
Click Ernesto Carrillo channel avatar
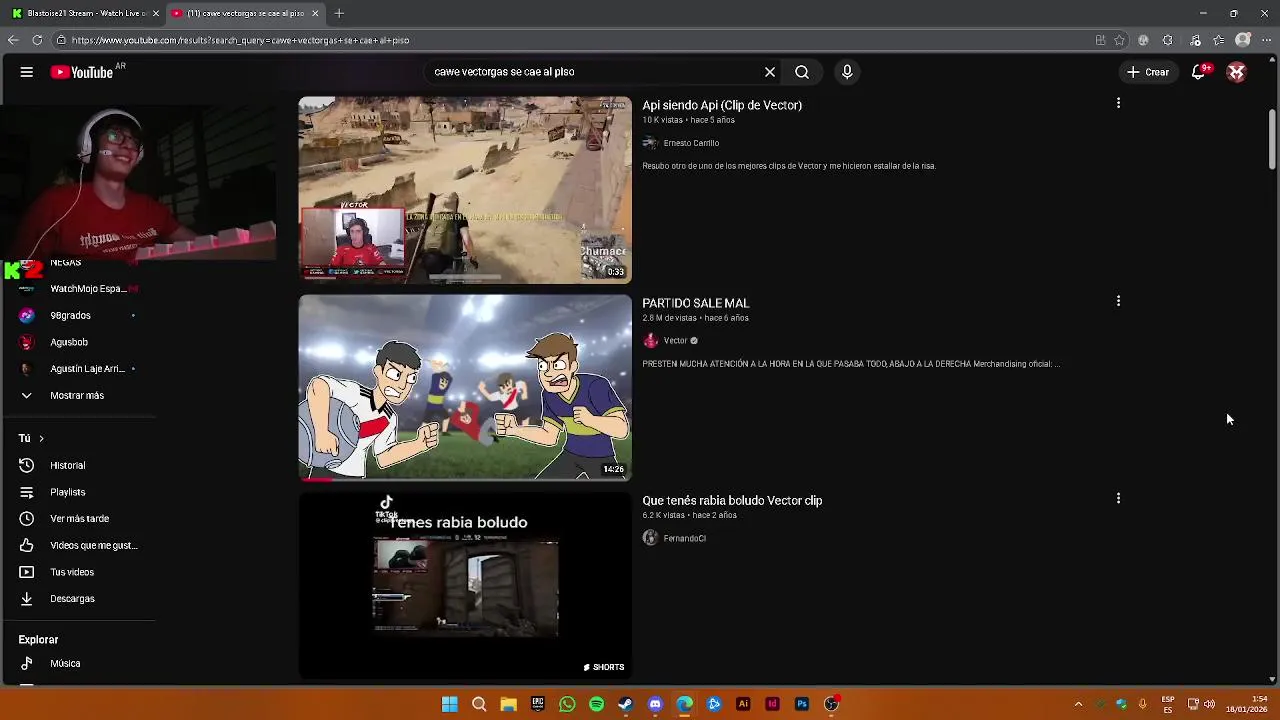point(650,143)
